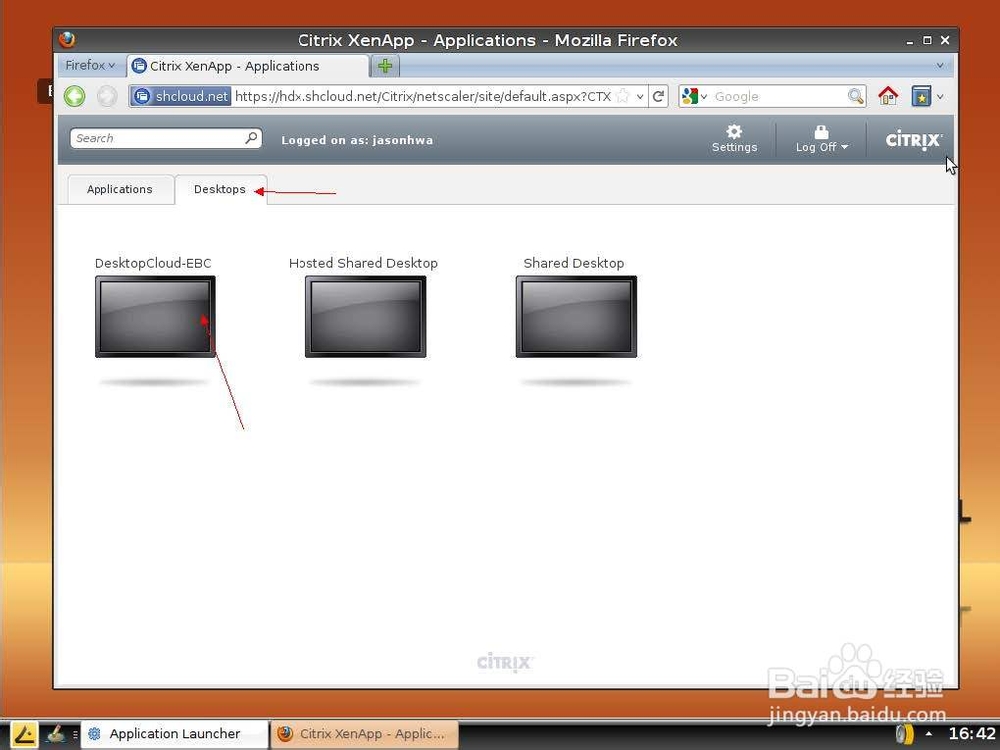
Task: Expand the URL history dropdown arrow
Action: [640, 96]
